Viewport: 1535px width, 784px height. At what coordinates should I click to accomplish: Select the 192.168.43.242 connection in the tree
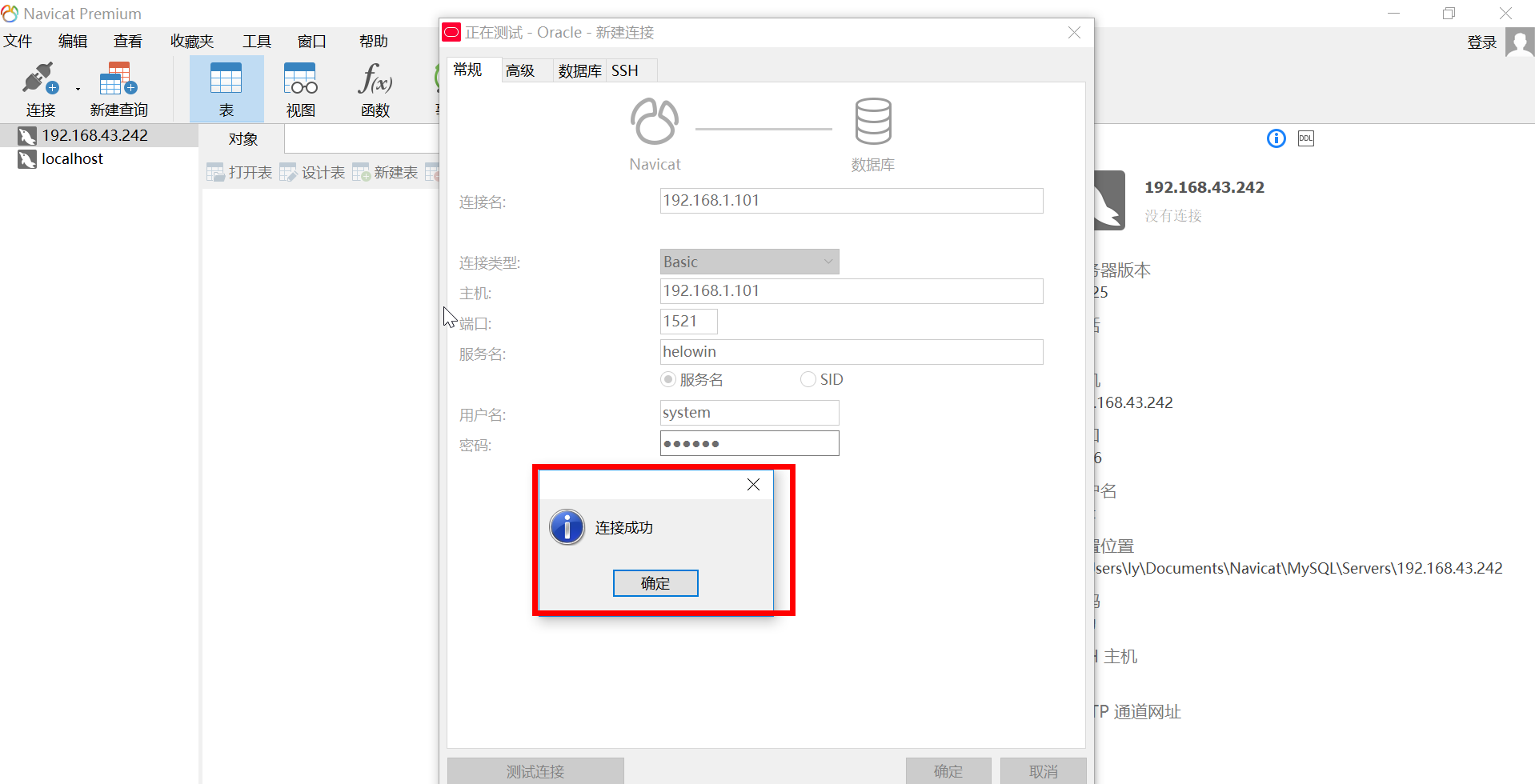click(x=99, y=135)
